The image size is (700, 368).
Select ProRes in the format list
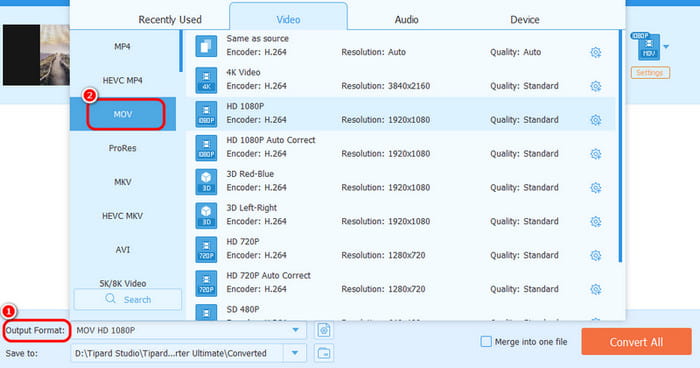(122, 148)
